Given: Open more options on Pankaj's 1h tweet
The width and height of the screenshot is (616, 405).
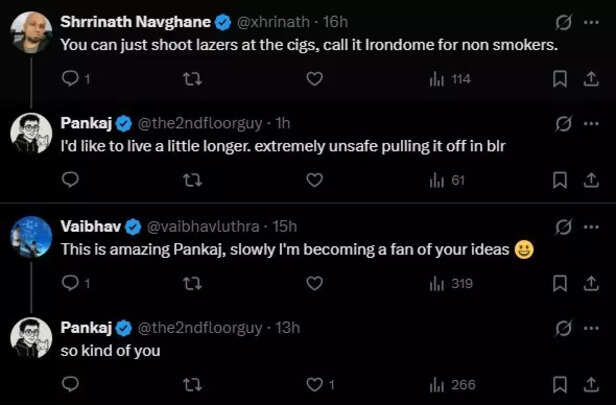Looking at the screenshot, I should (x=592, y=123).
